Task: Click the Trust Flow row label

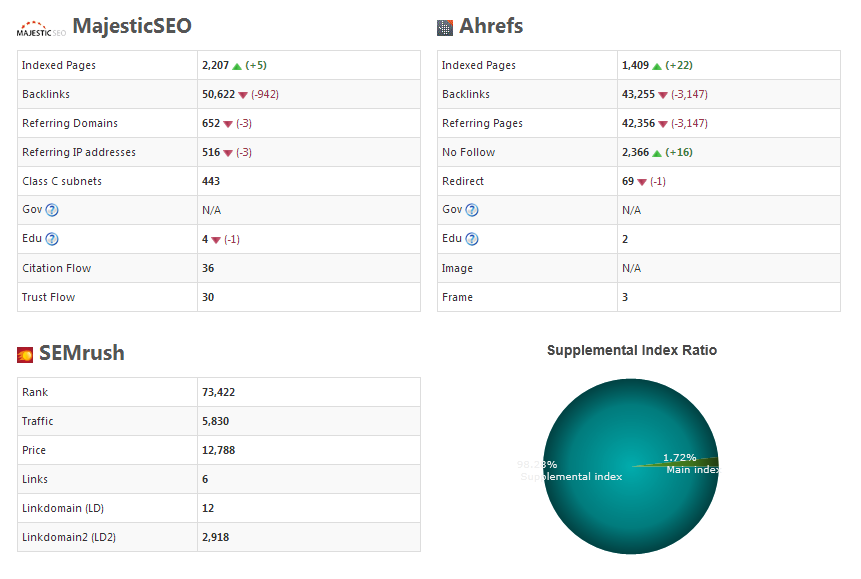Action: coord(48,297)
